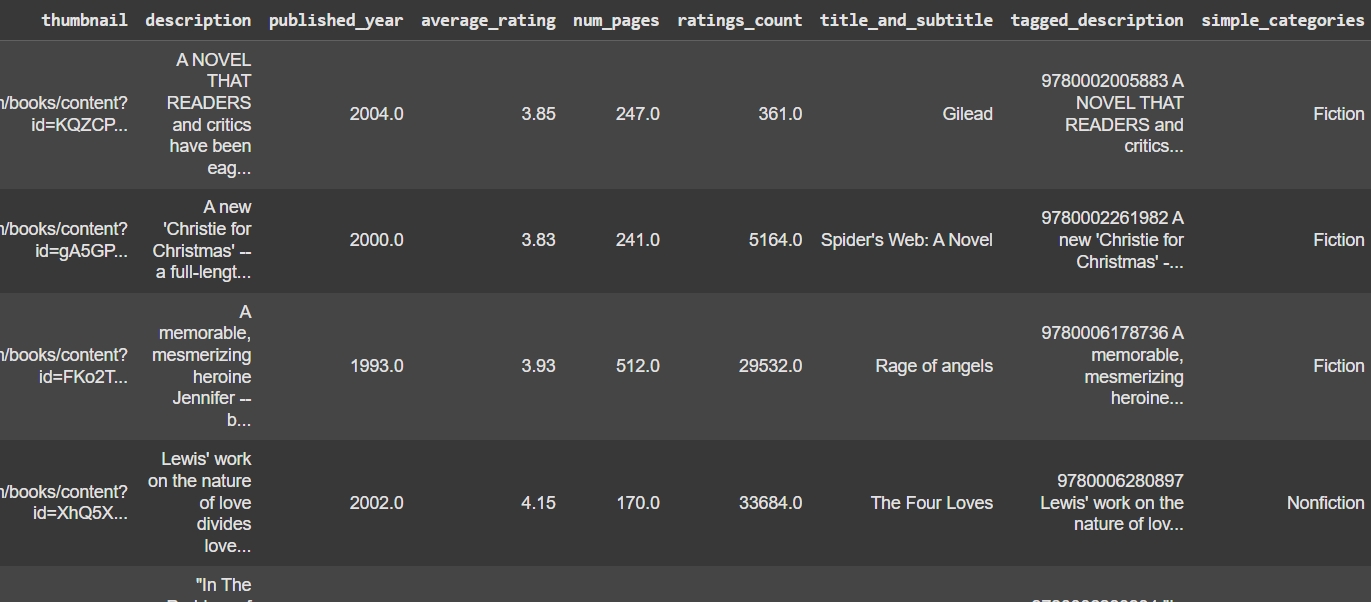Click ratings count 29532.0

(x=770, y=366)
